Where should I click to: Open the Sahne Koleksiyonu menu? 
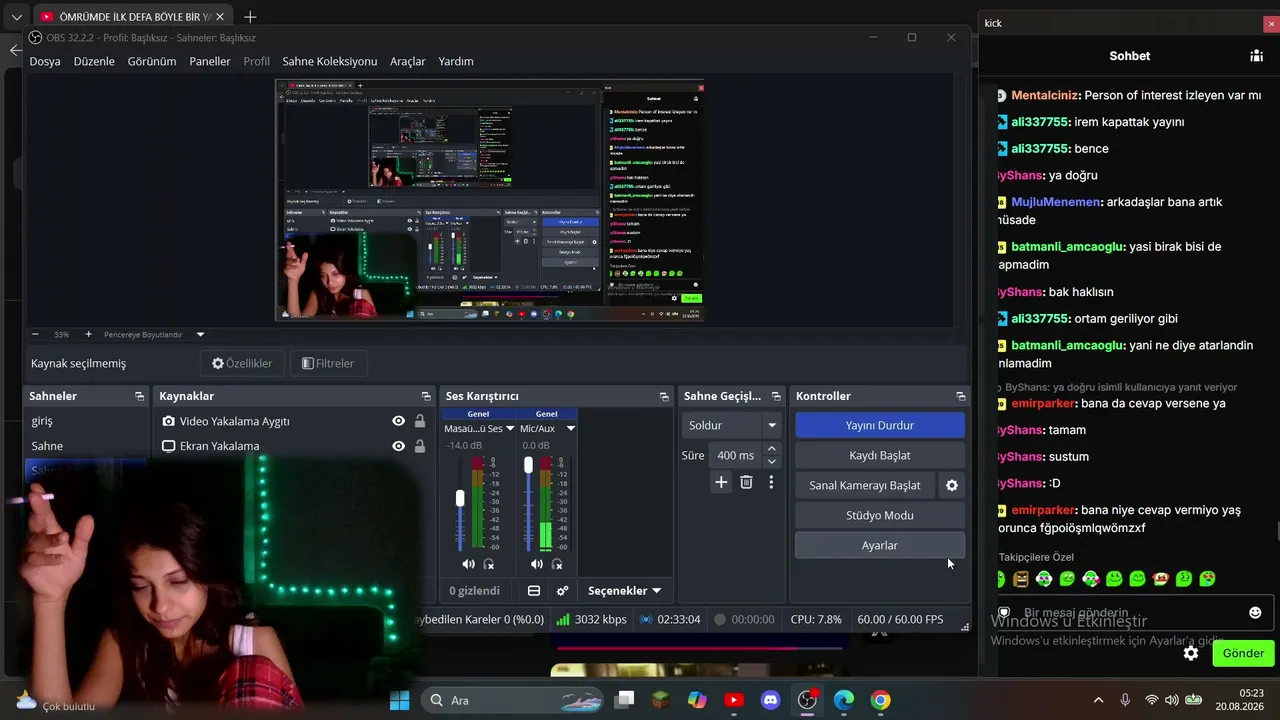(x=330, y=61)
